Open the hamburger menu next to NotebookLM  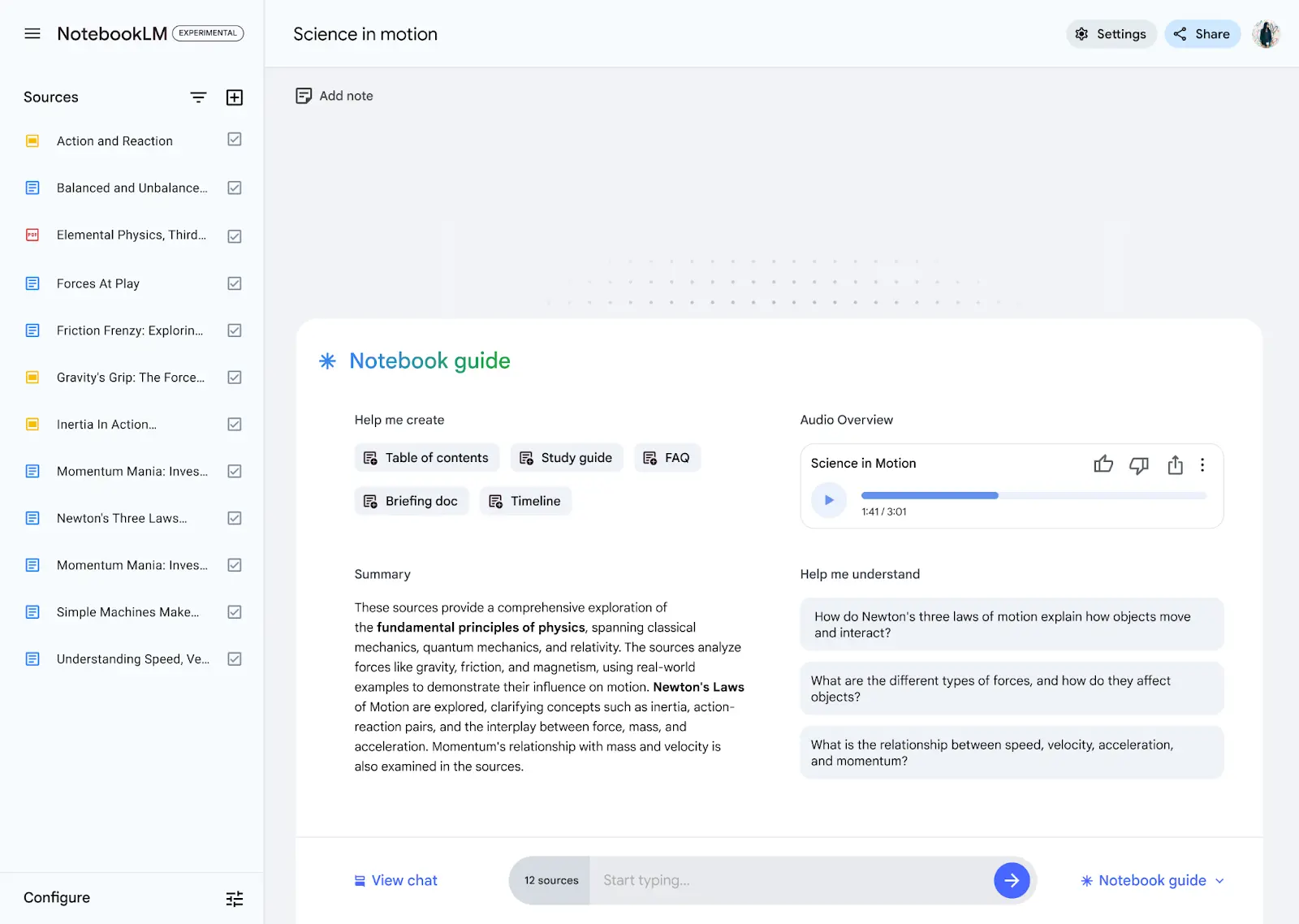pos(32,33)
